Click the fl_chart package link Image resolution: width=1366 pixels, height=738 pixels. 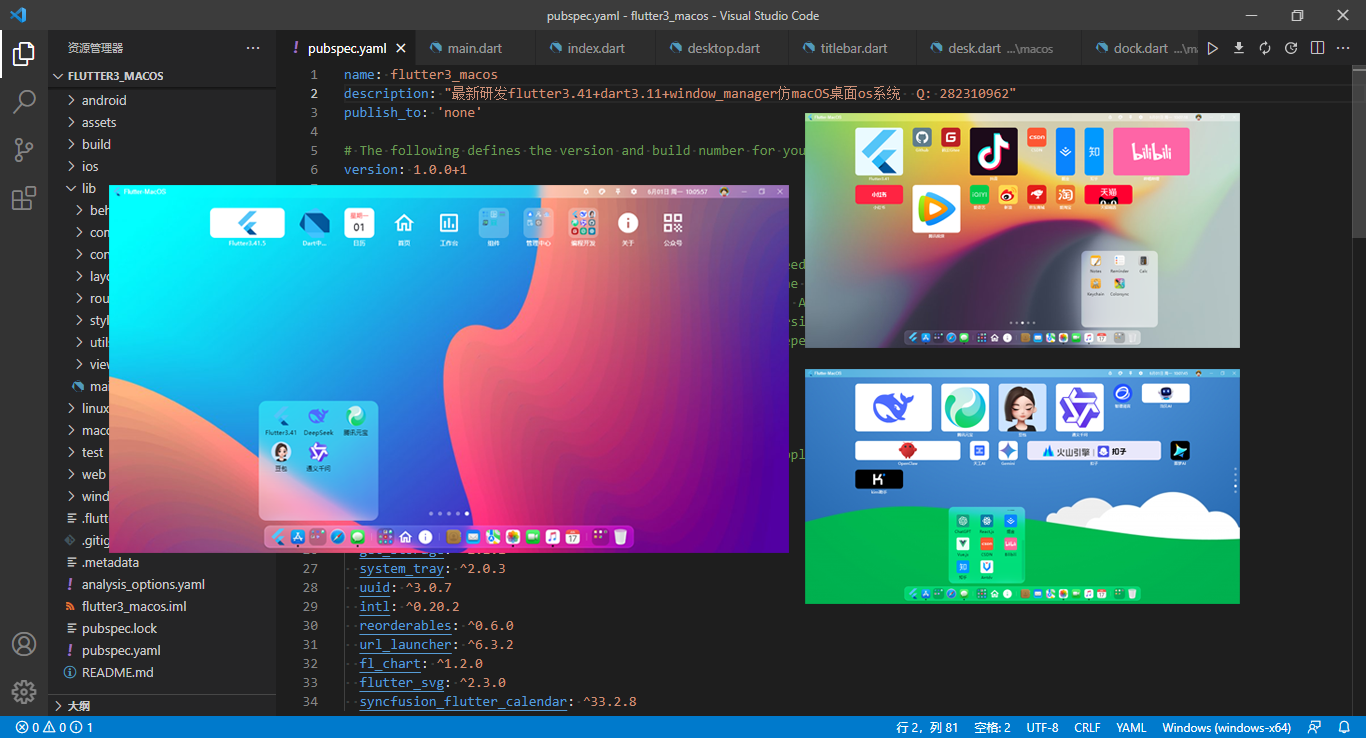[390, 663]
